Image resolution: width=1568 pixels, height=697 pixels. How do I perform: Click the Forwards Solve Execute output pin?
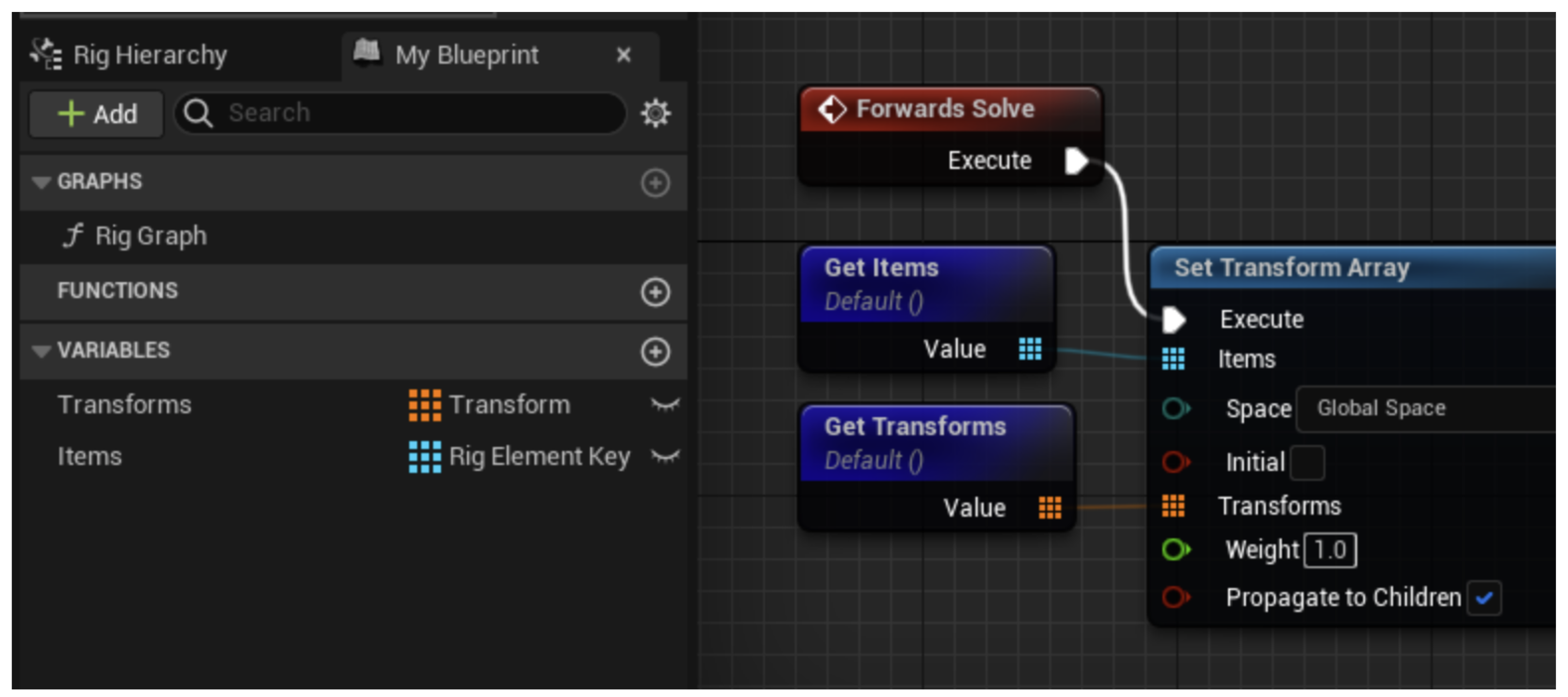(x=1076, y=161)
